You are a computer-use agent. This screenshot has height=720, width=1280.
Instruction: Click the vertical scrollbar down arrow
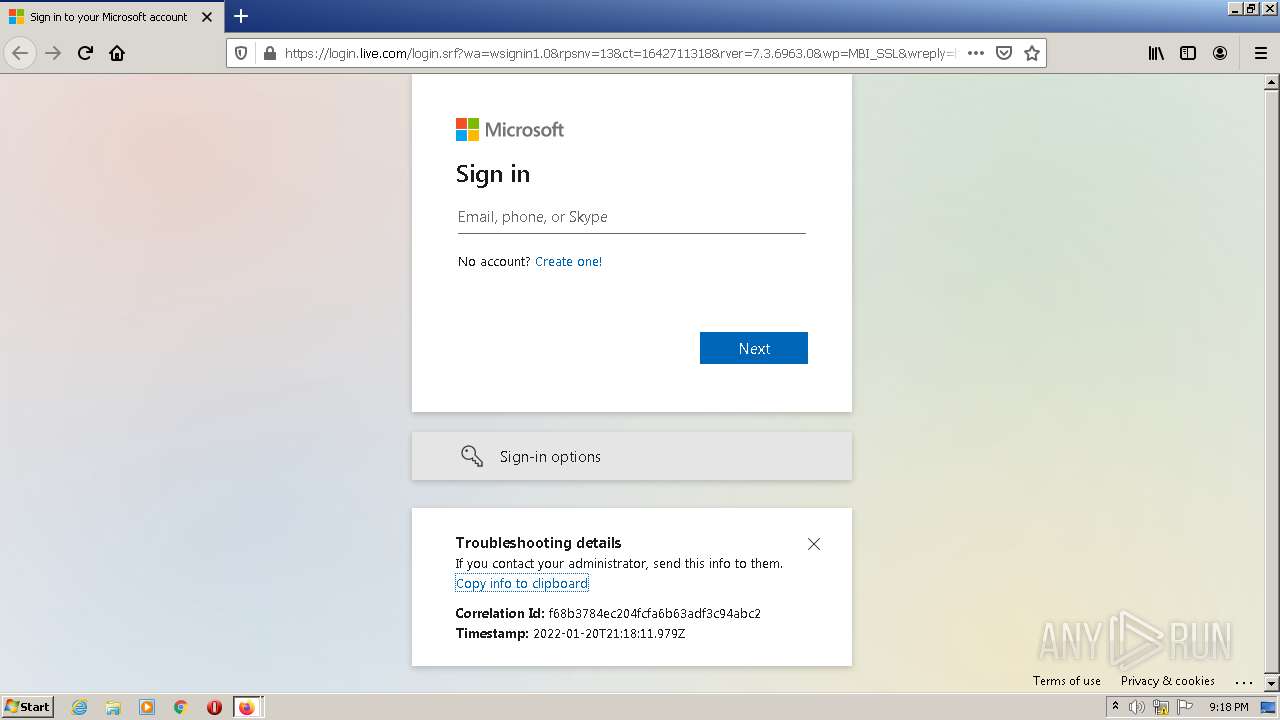coord(1272,684)
